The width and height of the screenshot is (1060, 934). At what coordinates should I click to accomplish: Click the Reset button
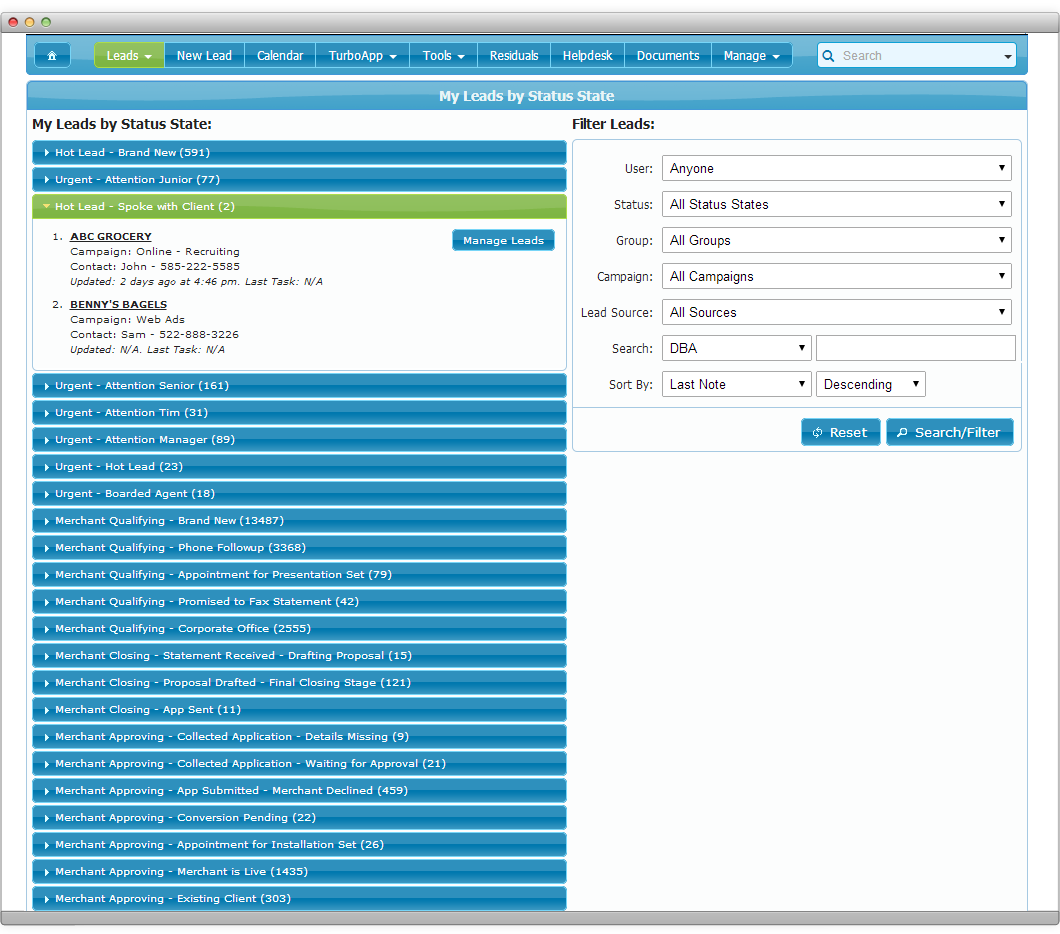840,433
